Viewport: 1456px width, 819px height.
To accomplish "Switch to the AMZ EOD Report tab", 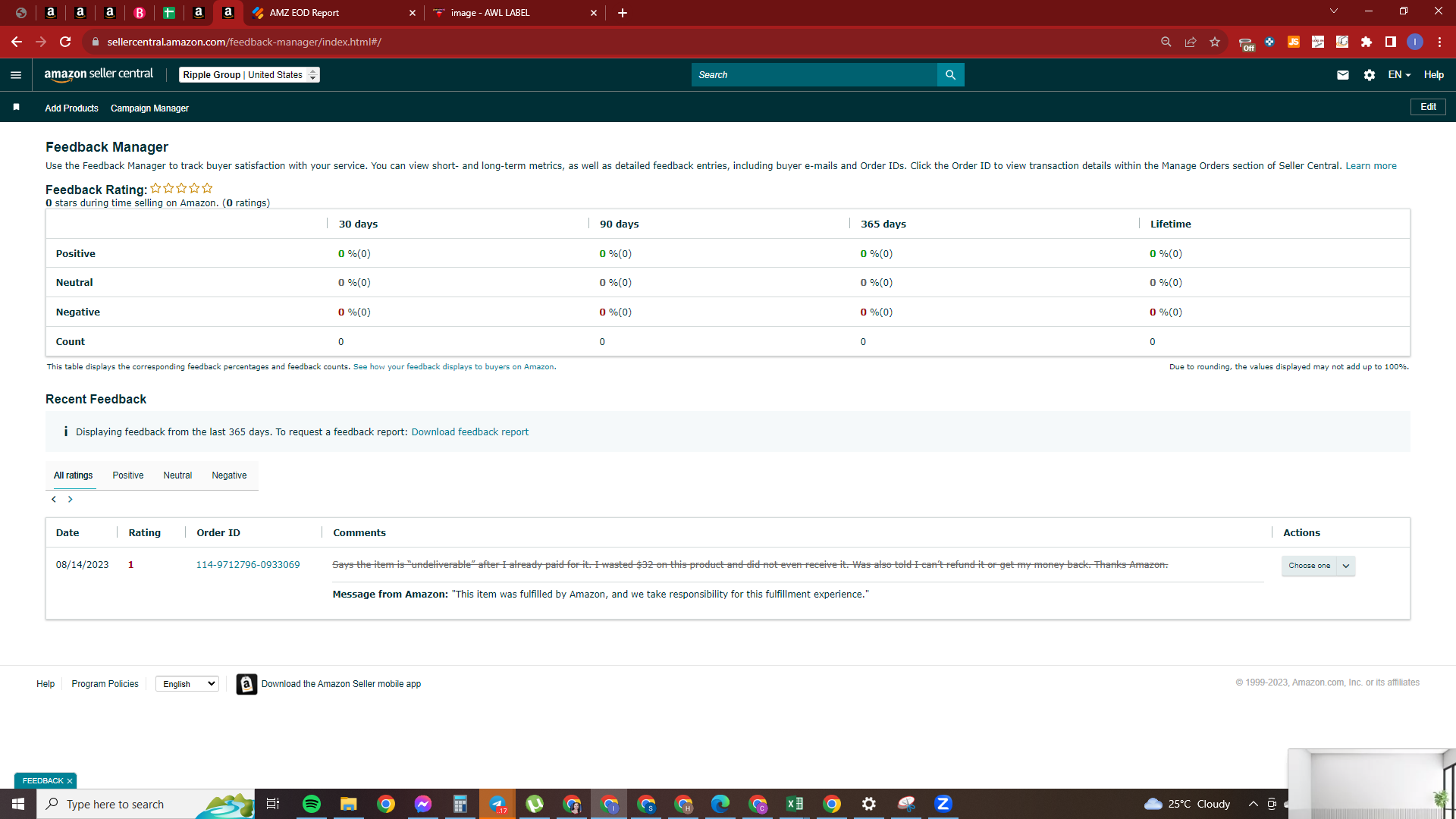I will click(x=334, y=13).
